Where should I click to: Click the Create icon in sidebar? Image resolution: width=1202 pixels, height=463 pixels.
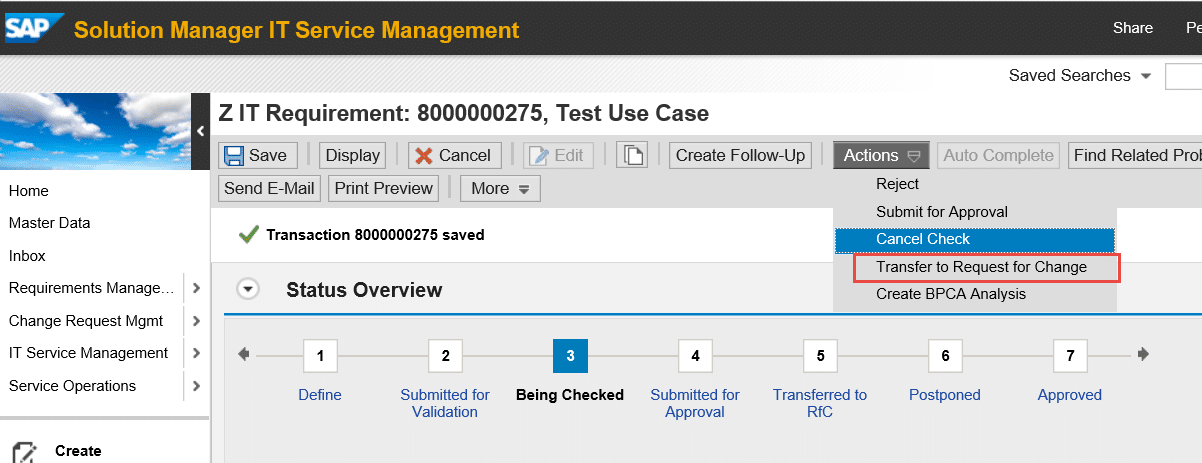(x=26, y=451)
